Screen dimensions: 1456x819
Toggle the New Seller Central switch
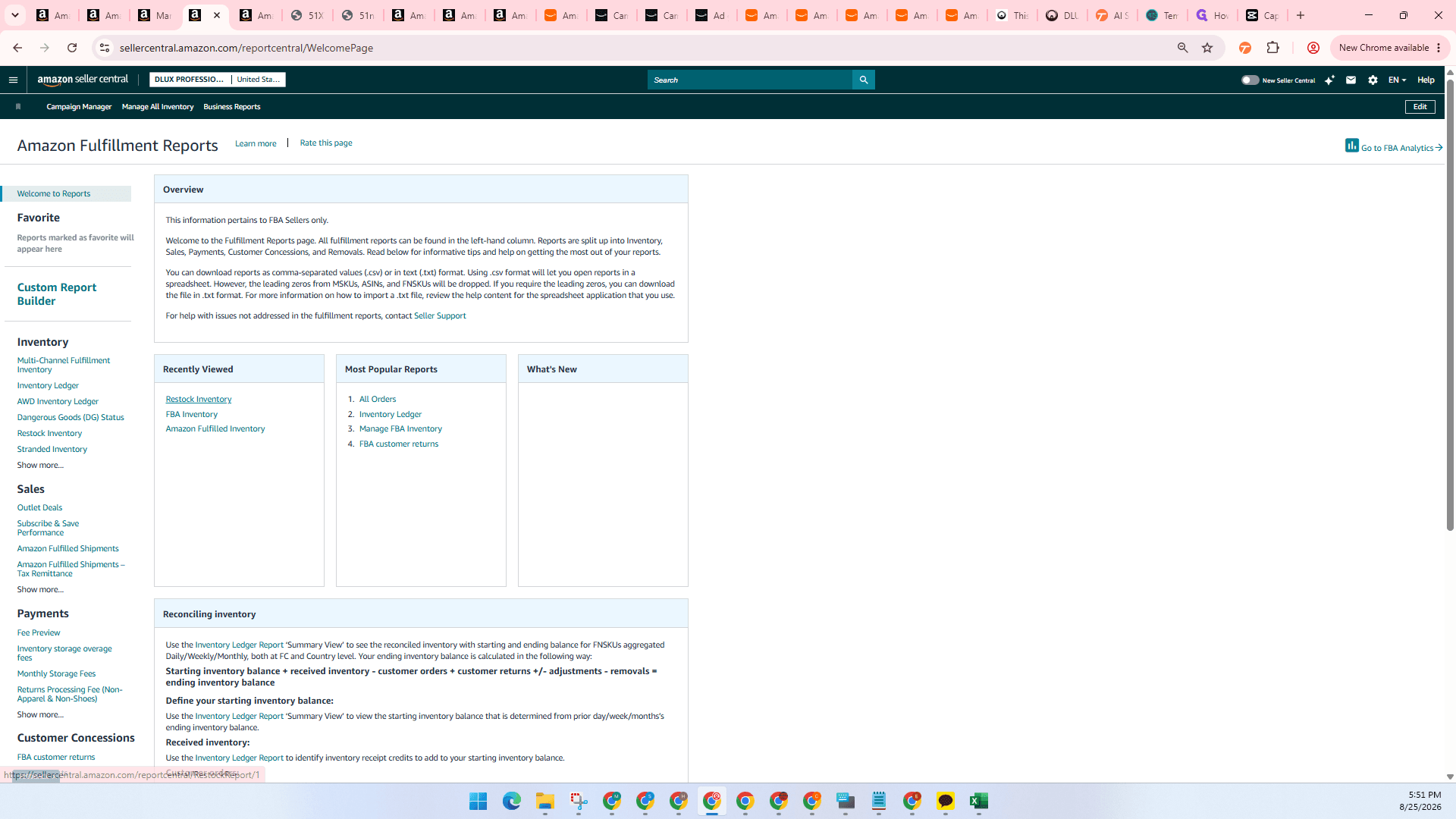pyautogui.click(x=1250, y=80)
